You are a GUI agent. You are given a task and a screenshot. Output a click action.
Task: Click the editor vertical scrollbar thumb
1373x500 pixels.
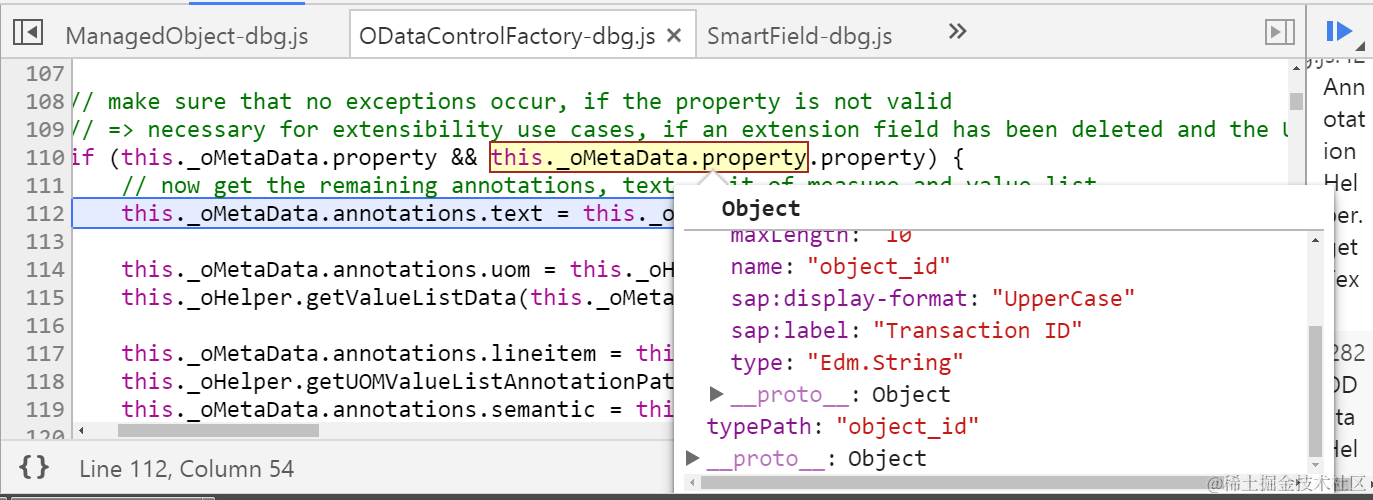point(1296,101)
